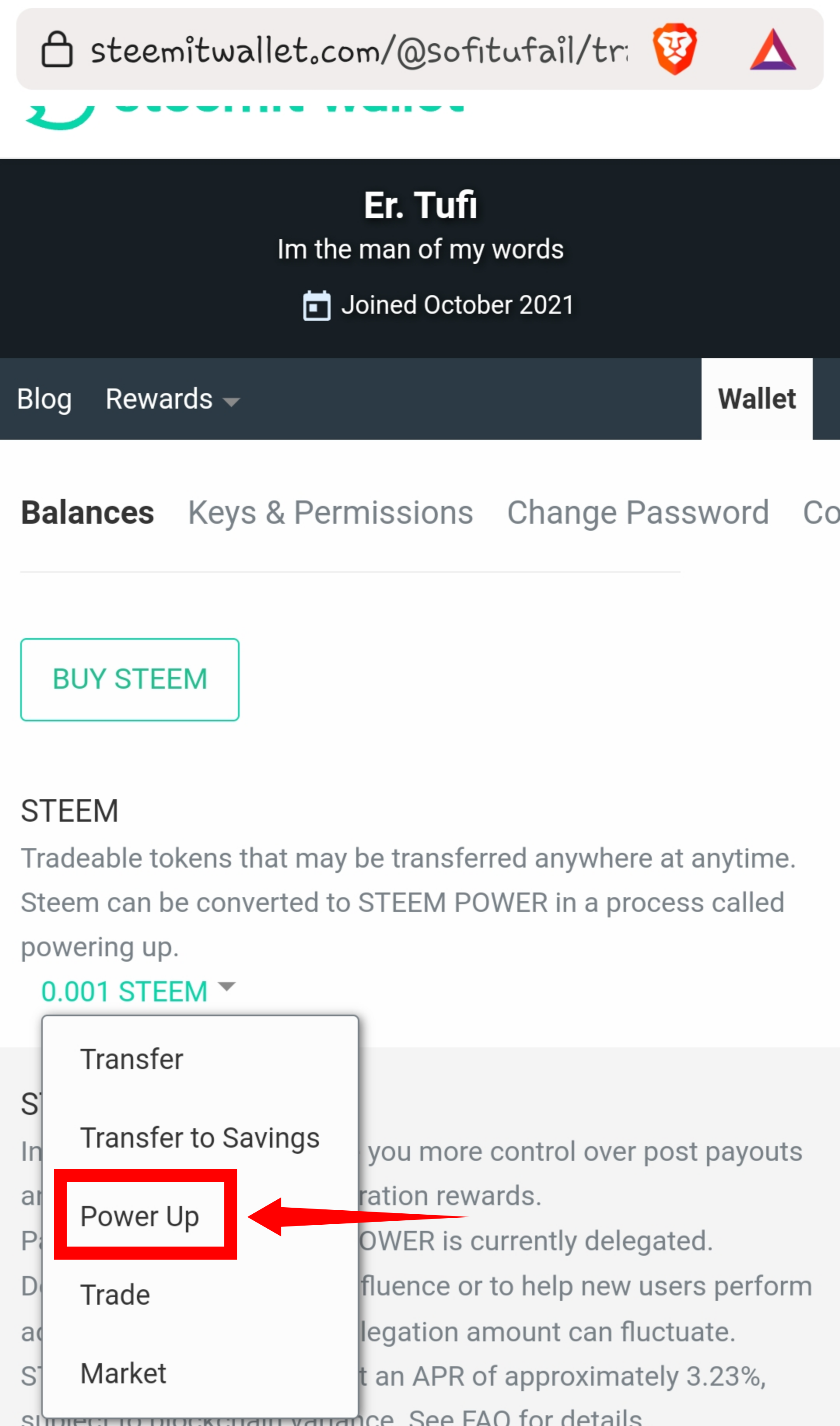Select the Wallet tab
This screenshot has height=1426, width=840.
click(x=757, y=399)
